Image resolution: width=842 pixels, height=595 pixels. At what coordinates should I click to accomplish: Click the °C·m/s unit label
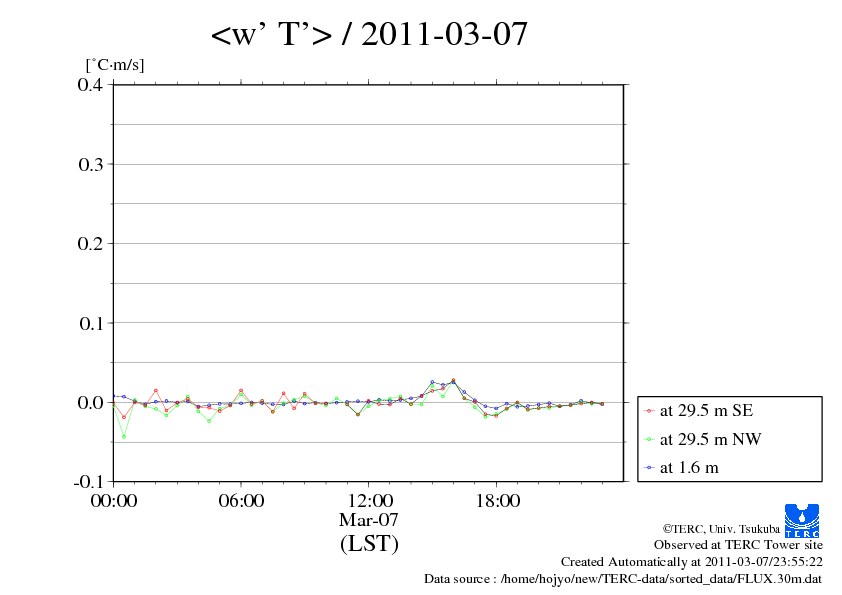pyautogui.click(x=116, y=65)
